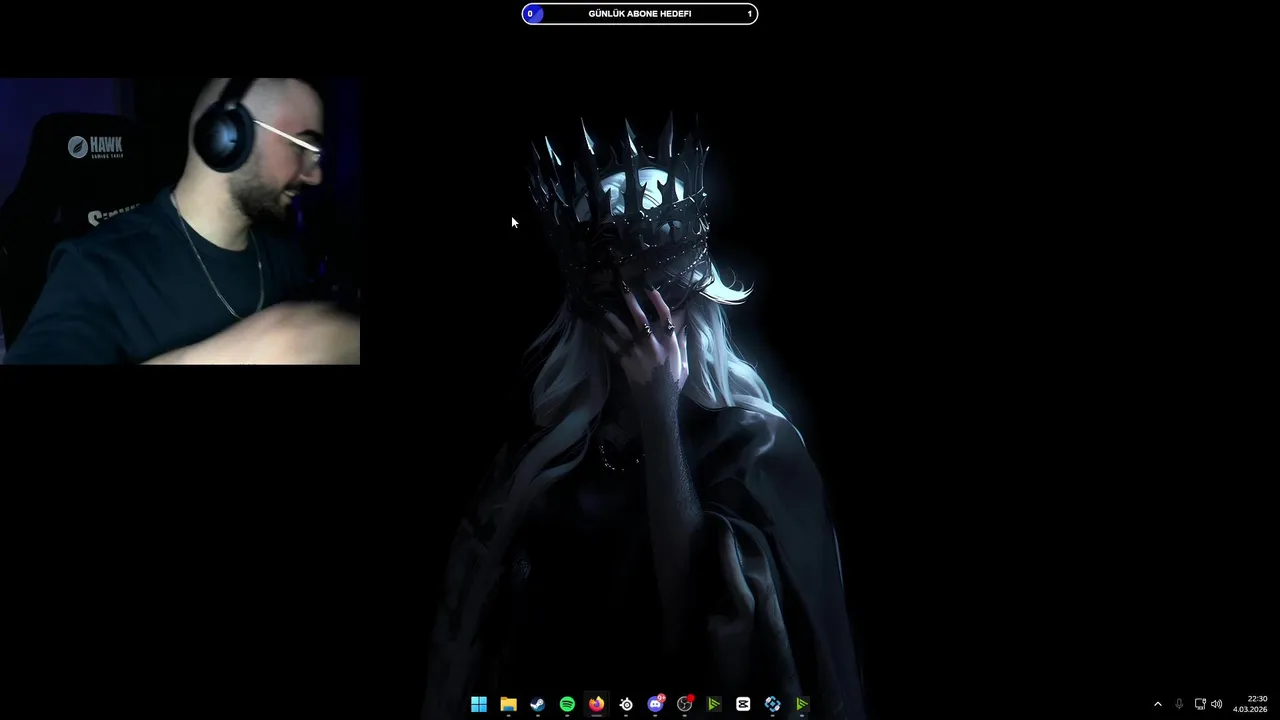Viewport: 1280px width, 720px height.
Task: Switch to the Firefox browser window
Action: point(596,704)
